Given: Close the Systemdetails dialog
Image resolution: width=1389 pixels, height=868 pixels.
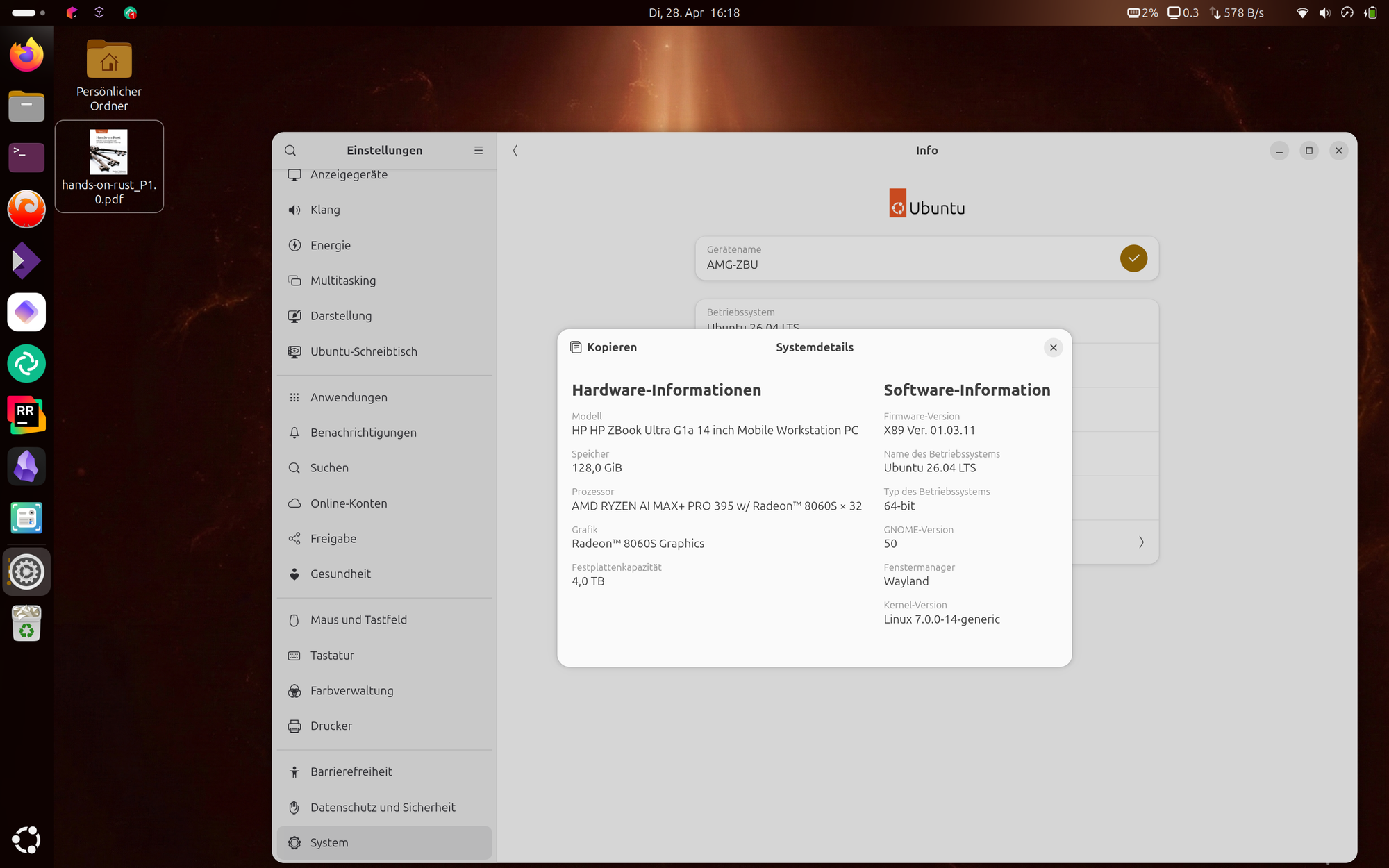Looking at the screenshot, I should coord(1053,347).
